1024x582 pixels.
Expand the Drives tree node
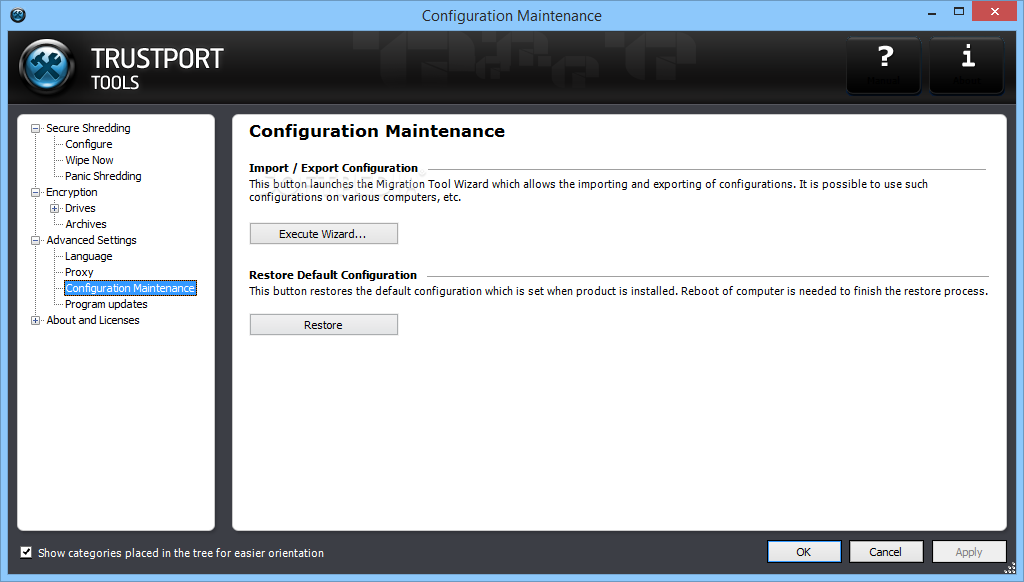coord(55,208)
